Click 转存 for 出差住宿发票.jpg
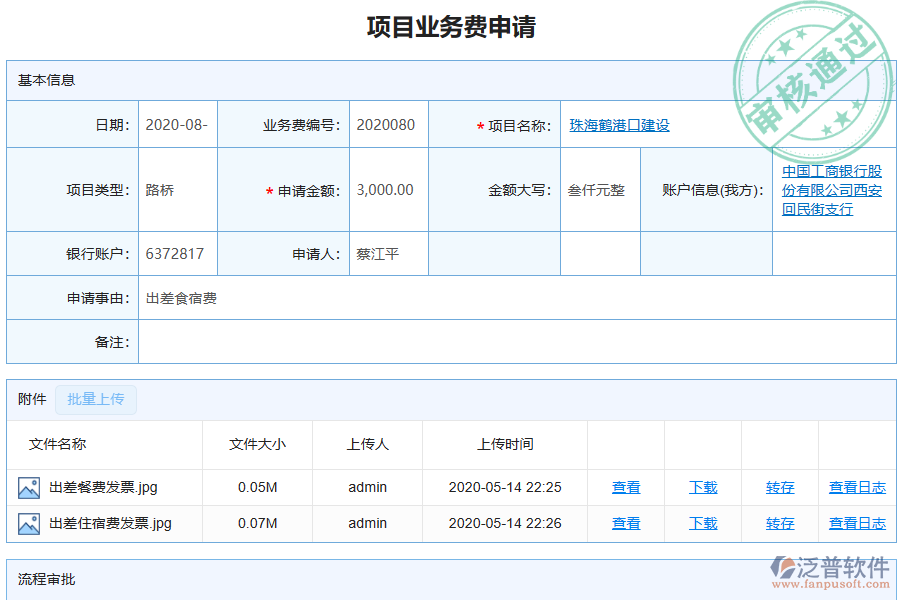The image size is (900, 600). coord(778,522)
